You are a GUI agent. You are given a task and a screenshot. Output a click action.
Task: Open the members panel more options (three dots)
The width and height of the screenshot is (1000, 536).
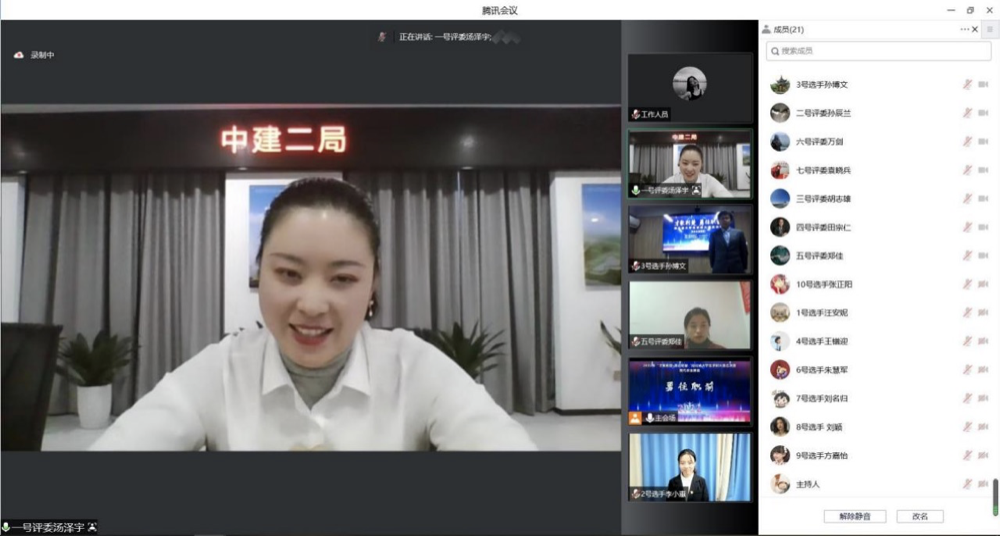(x=964, y=30)
